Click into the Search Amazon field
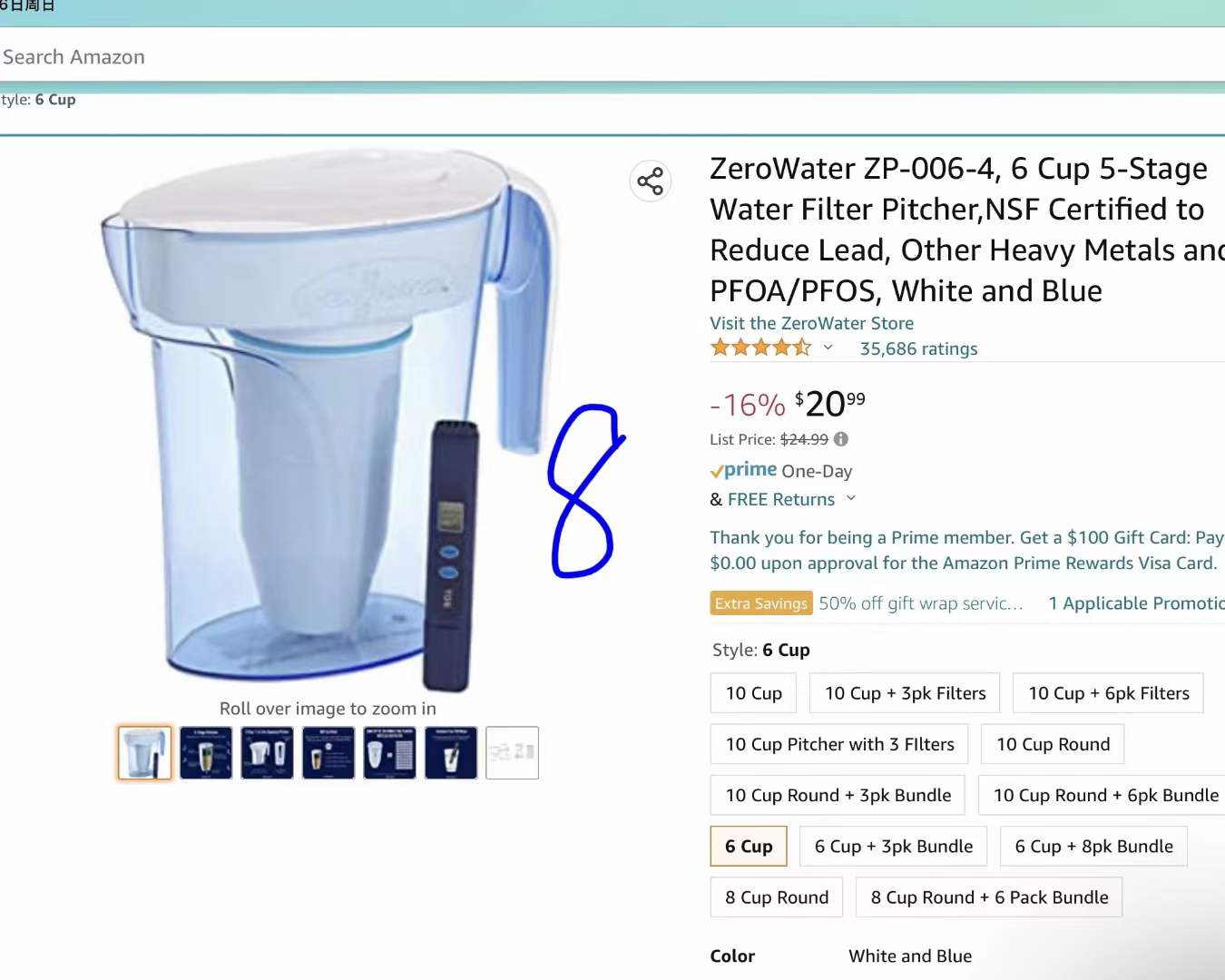The image size is (1225, 980). coord(612,56)
